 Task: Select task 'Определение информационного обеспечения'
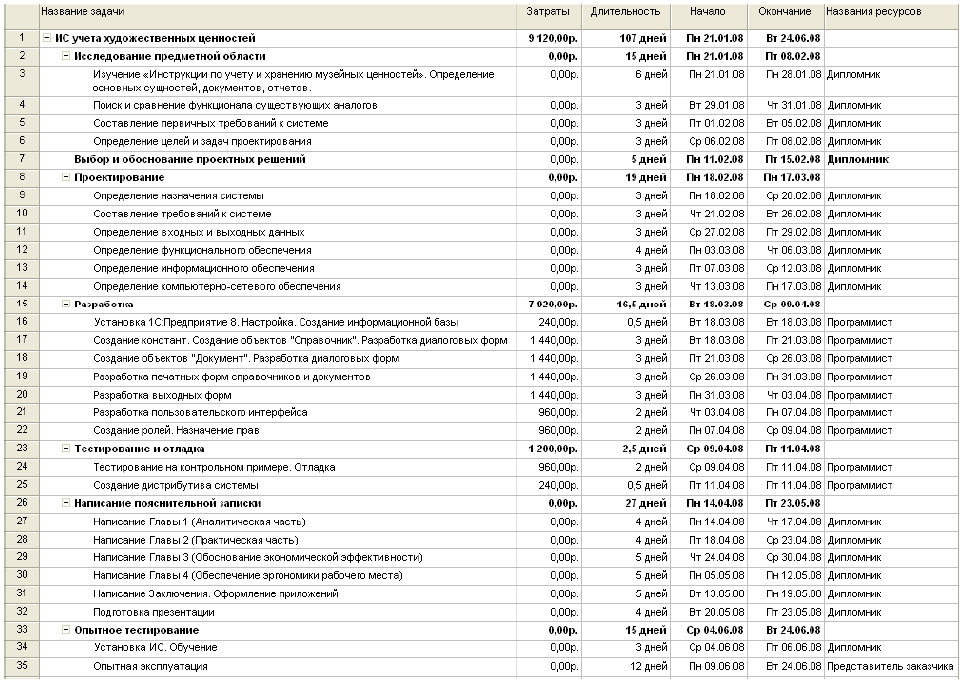coord(203,268)
